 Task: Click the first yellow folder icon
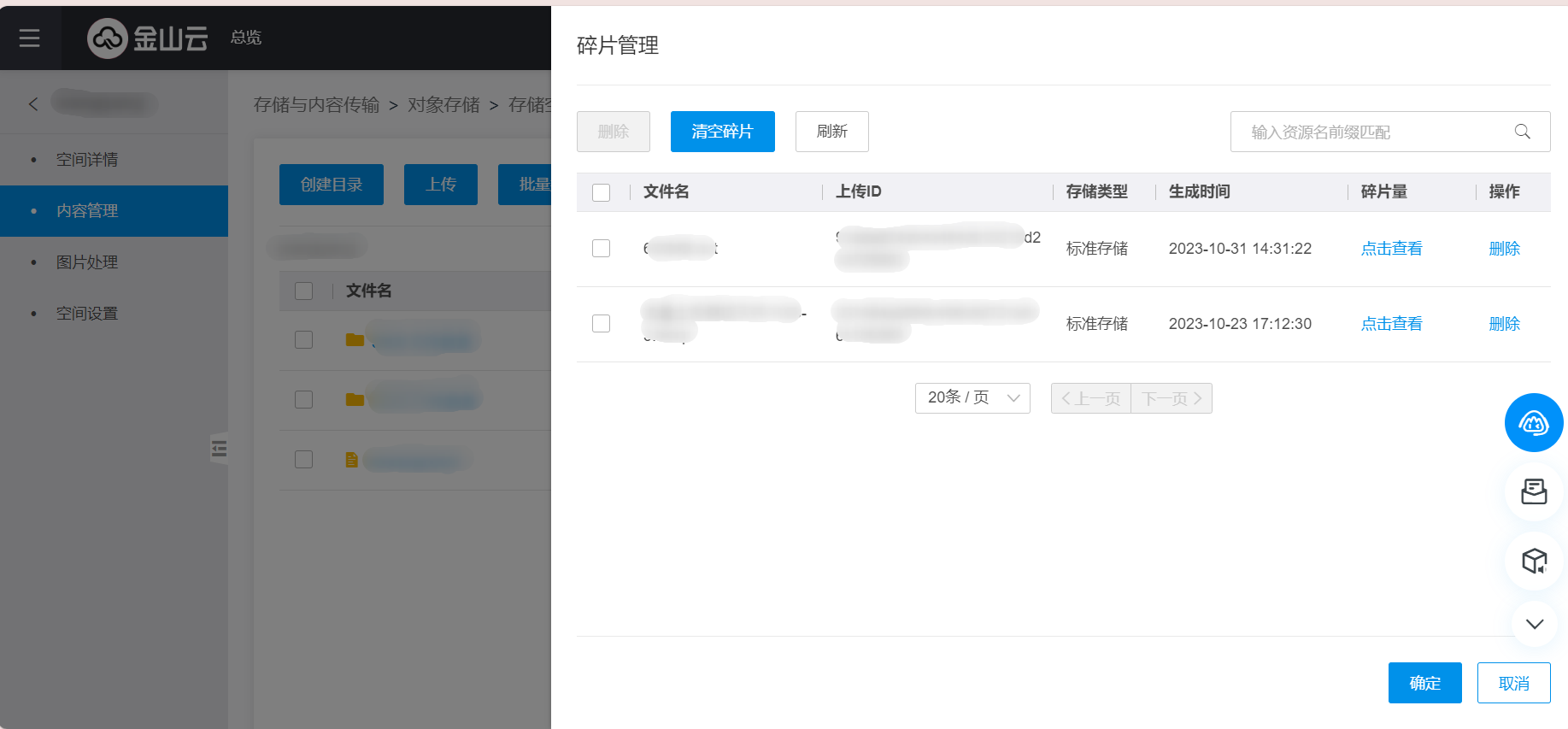(355, 340)
